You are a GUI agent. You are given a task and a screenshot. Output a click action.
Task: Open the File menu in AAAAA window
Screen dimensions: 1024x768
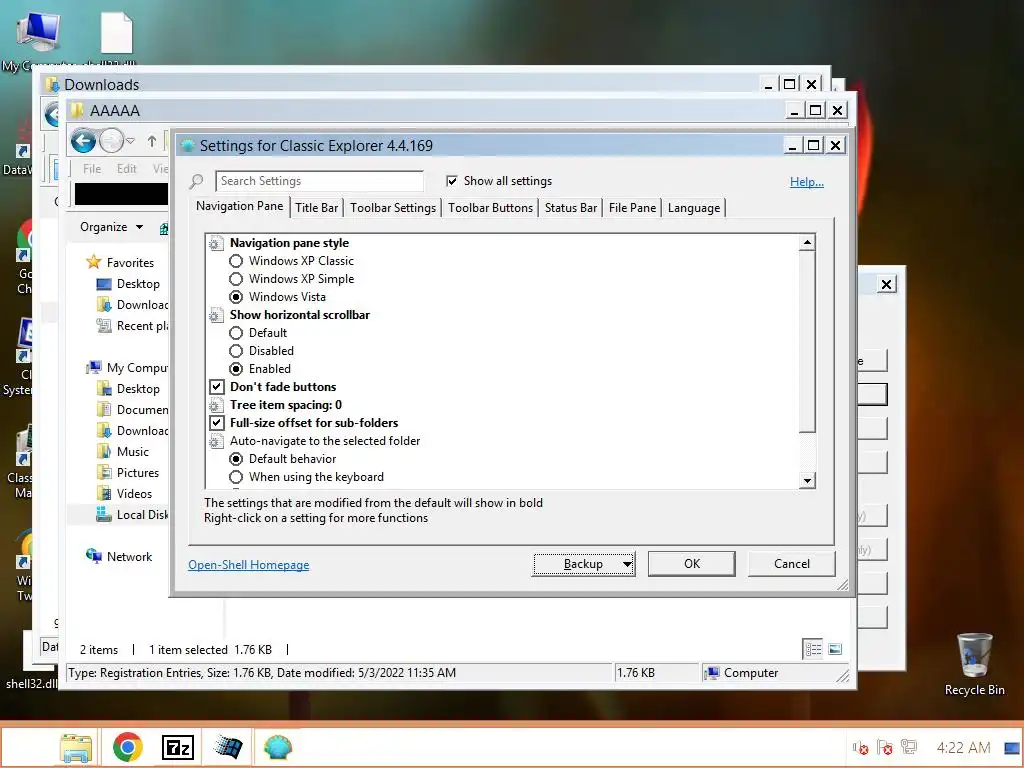92,169
